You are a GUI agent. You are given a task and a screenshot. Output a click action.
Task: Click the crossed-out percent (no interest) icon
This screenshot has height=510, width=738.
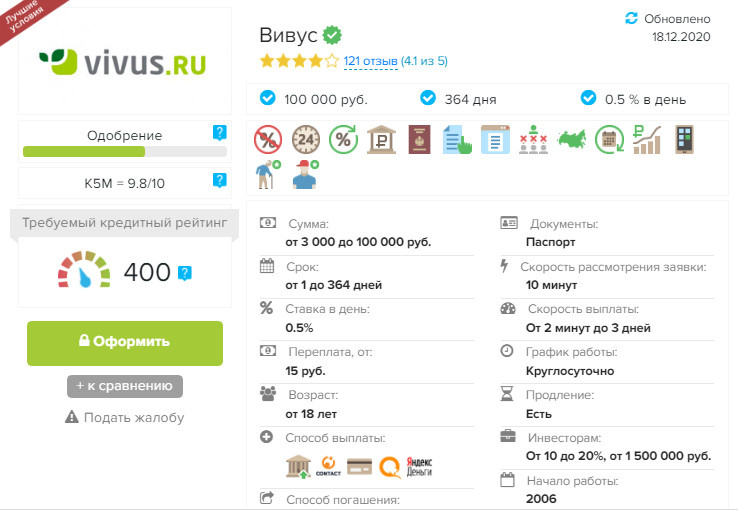268,140
